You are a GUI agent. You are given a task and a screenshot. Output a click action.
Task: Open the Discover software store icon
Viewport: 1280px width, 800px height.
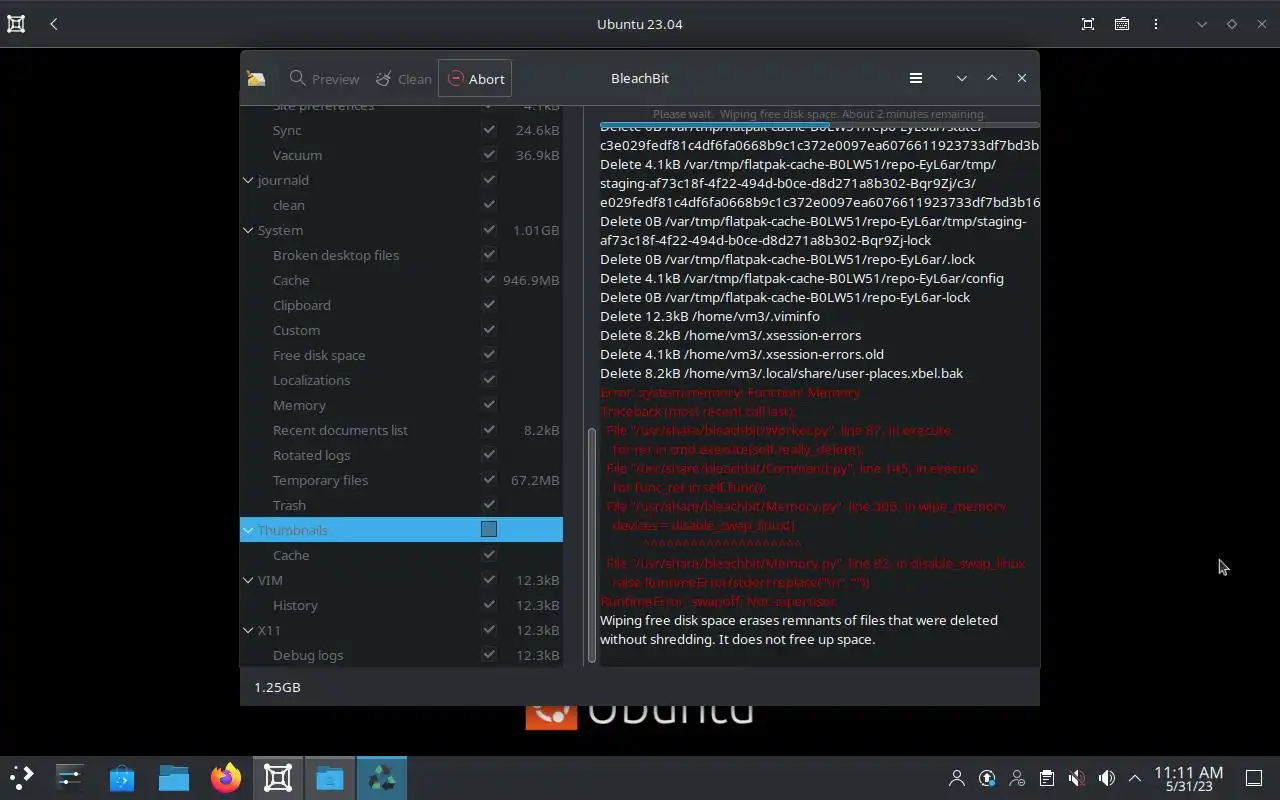(121, 777)
